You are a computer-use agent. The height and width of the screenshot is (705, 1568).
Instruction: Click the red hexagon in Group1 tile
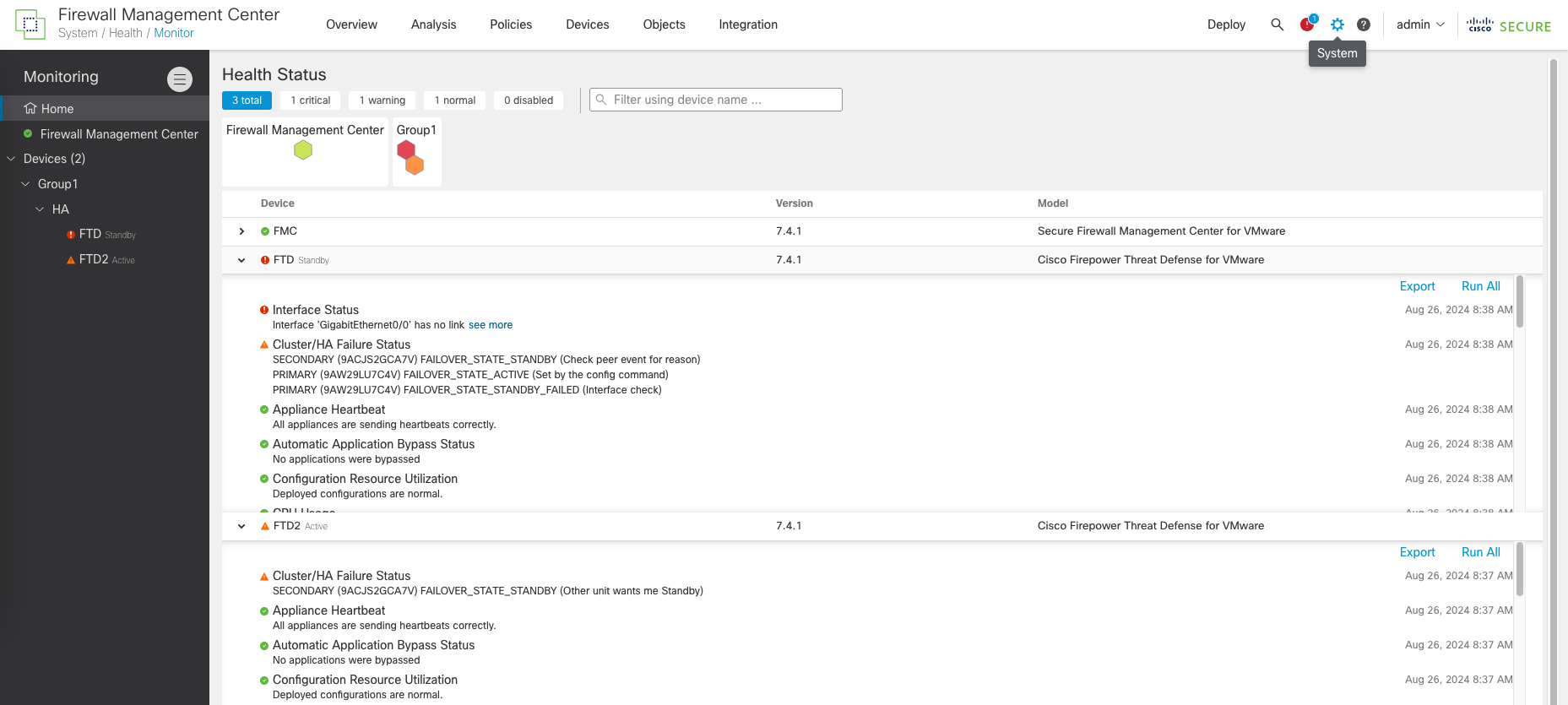click(406, 149)
